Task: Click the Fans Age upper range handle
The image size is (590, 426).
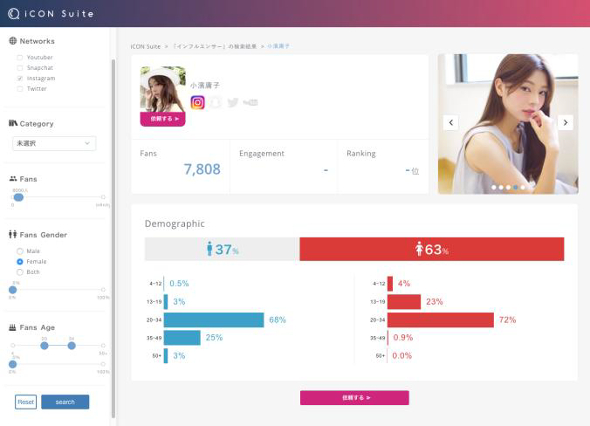Action: (71, 345)
